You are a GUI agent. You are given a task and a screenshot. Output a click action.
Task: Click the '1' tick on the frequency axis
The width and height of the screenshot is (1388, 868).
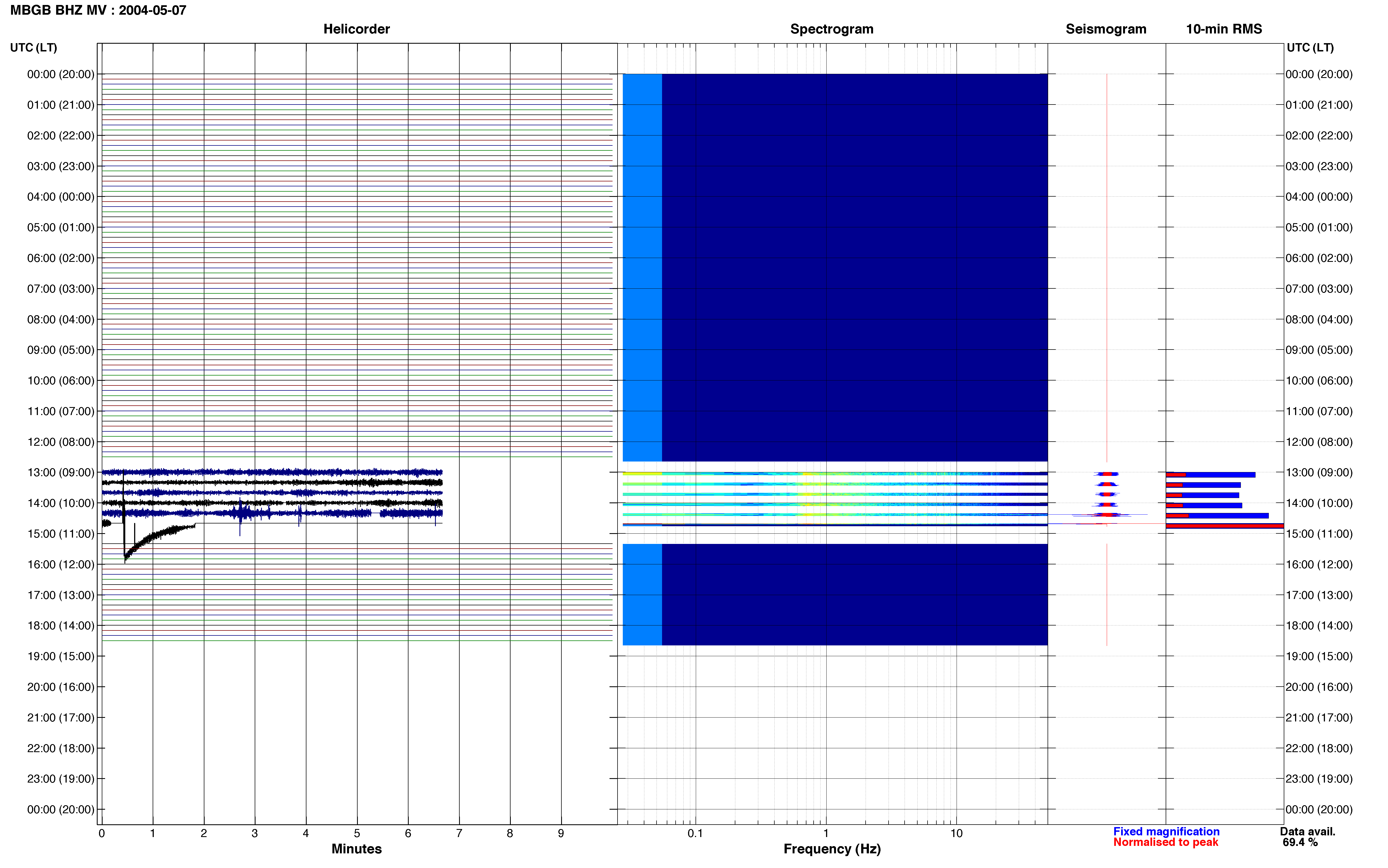(826, 833)
